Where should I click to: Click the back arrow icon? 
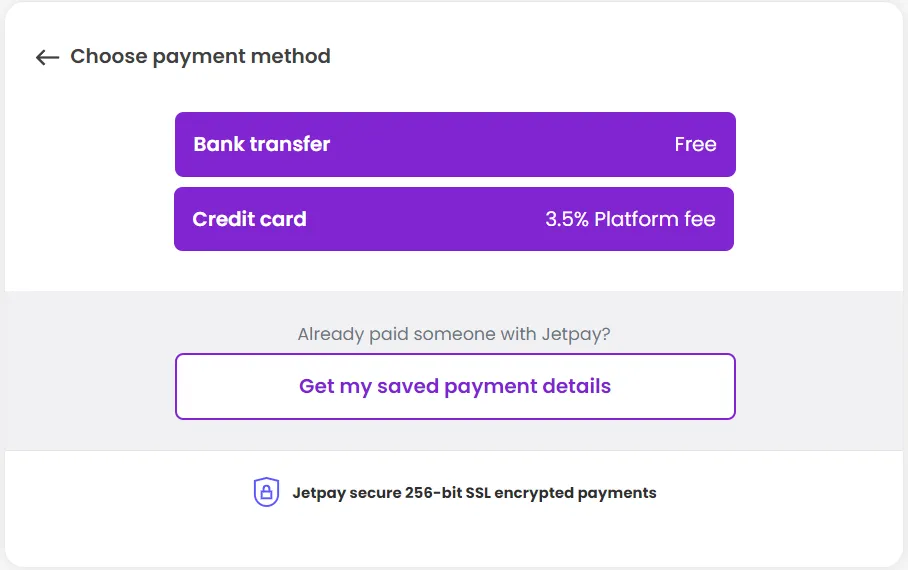pos(47,57)
